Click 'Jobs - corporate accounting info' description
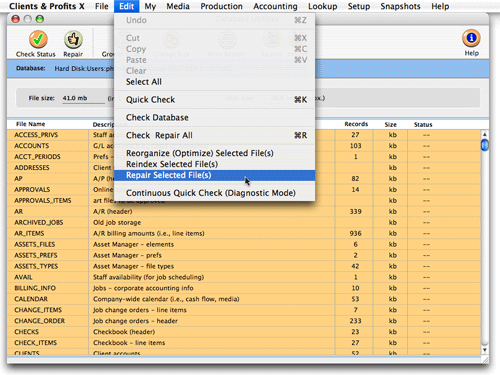 tap(143, 288)
